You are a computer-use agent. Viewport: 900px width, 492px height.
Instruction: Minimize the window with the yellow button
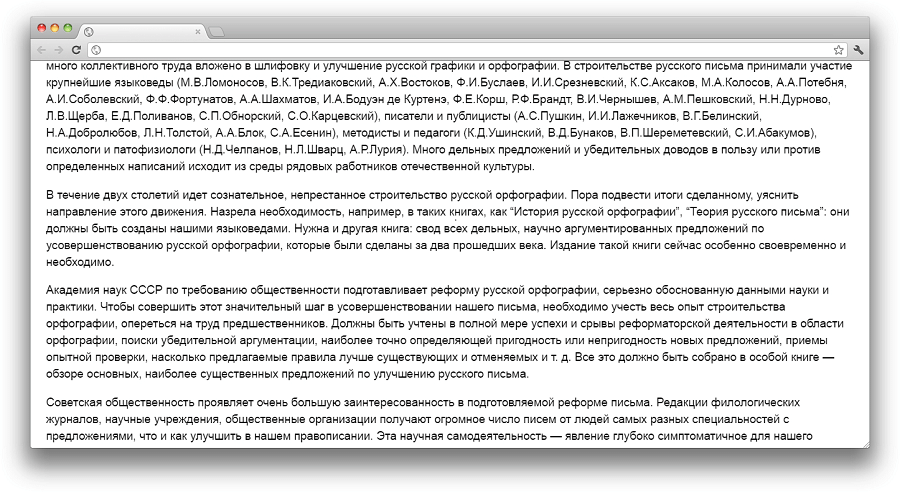(55, 28)
